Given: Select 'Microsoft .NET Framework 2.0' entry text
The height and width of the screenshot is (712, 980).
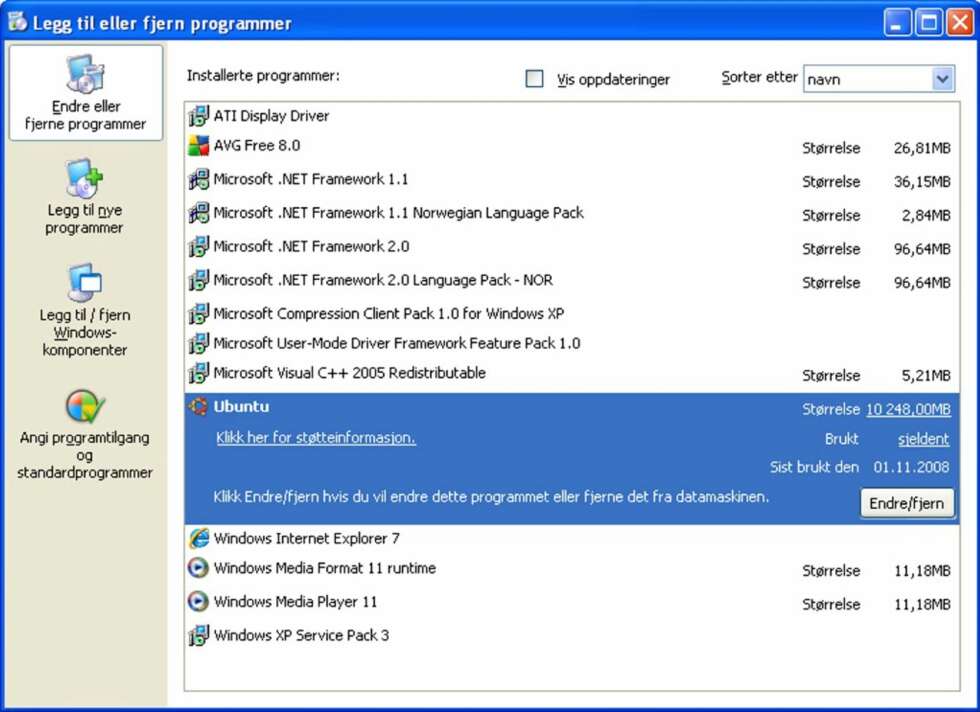Looking at the screenshot, I should [311, 247].
